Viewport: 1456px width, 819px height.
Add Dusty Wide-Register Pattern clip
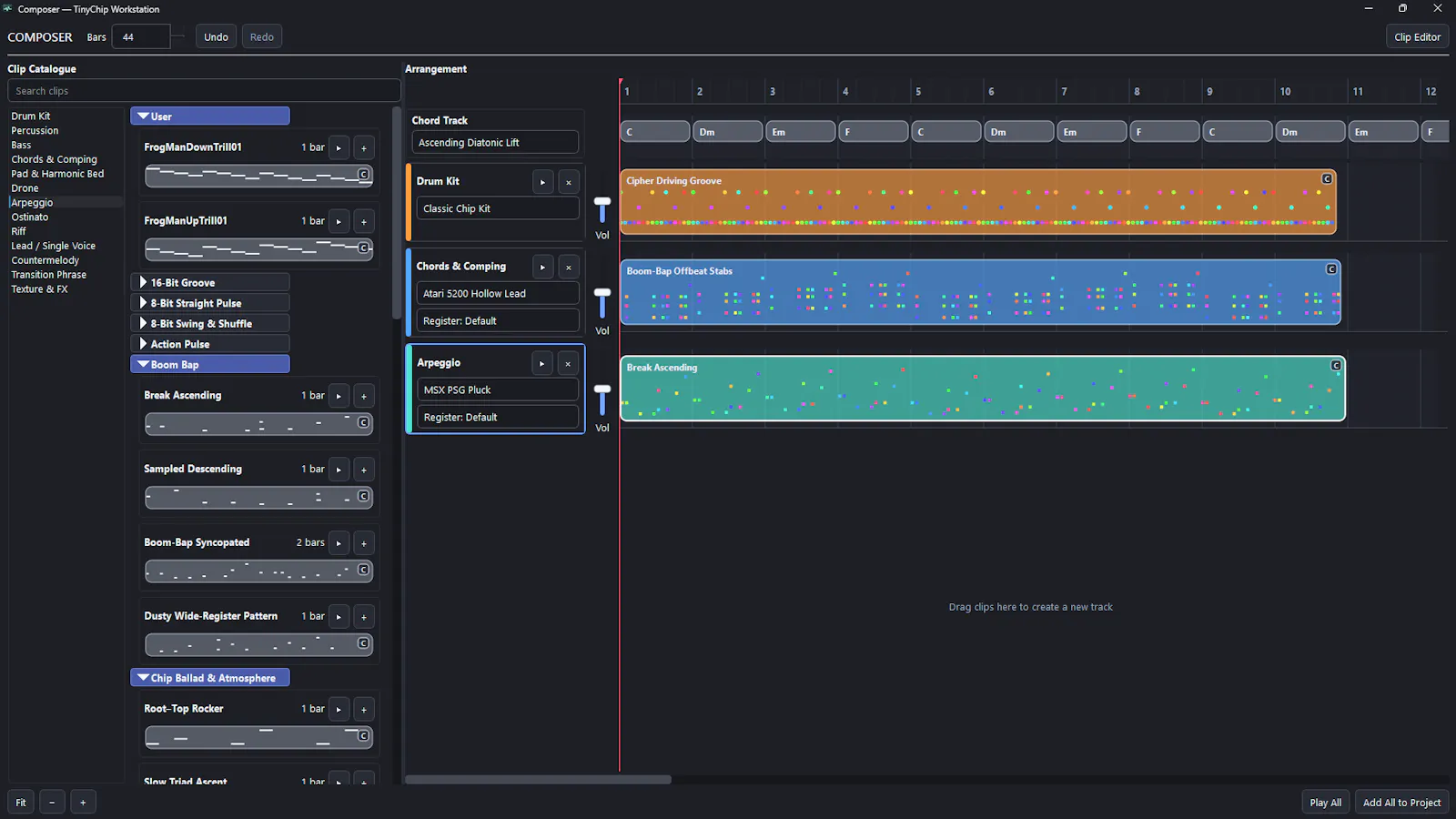coord(363,617)
